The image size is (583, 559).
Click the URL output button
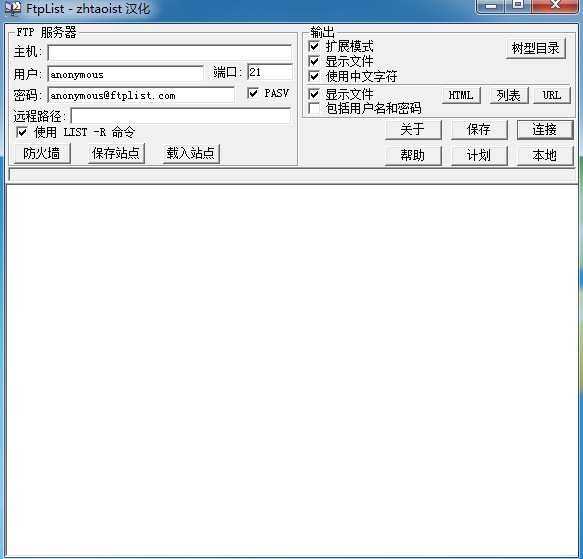point(552,96)
